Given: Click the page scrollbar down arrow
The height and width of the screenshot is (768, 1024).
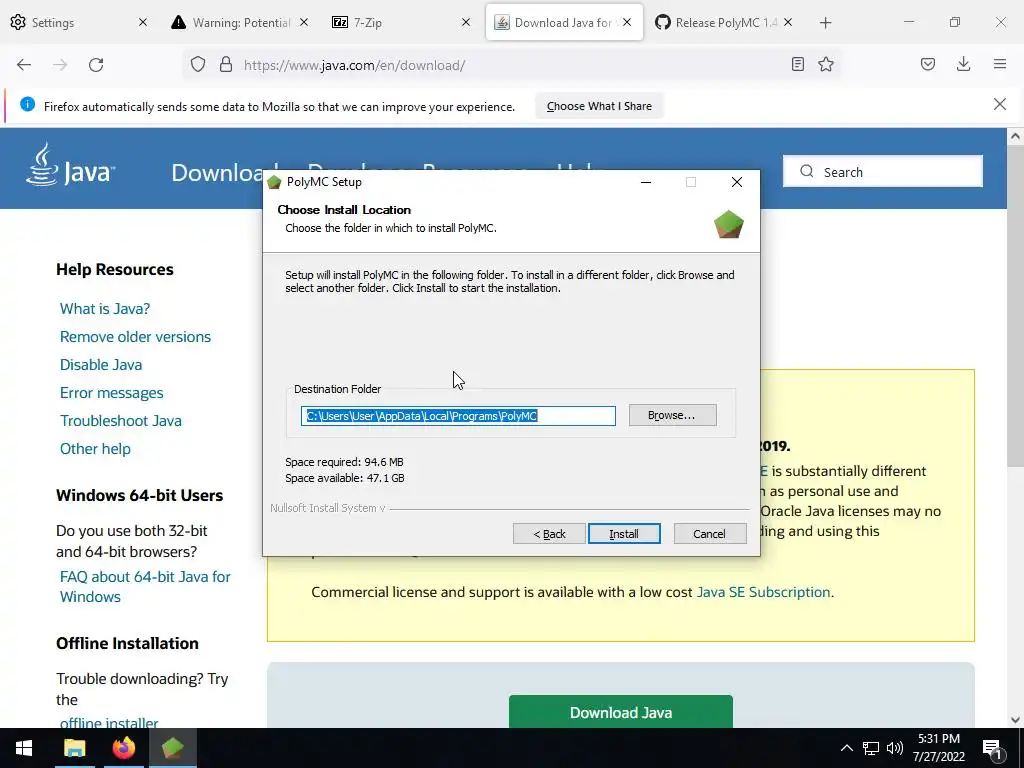Looking at the screenshot, I should [x=1014, y=720].
